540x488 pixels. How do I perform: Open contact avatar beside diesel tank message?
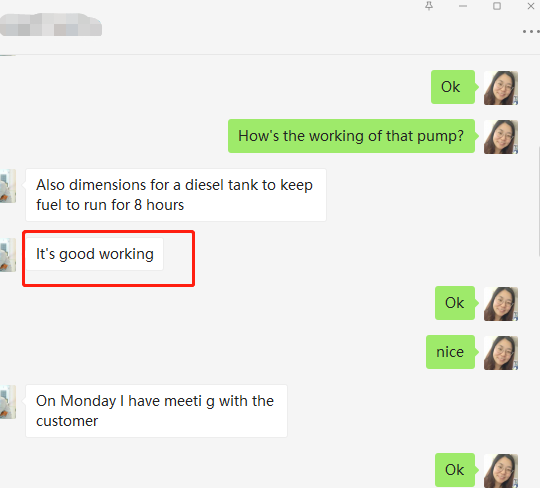tap(8, 186)
